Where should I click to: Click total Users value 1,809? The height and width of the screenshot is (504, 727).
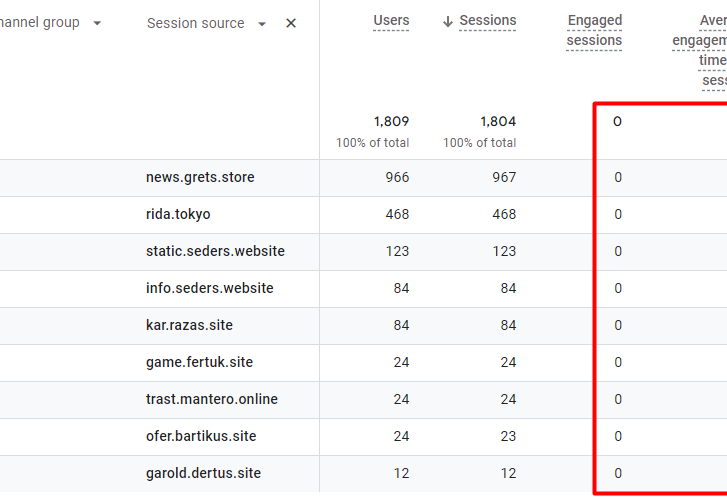point(391,121)
